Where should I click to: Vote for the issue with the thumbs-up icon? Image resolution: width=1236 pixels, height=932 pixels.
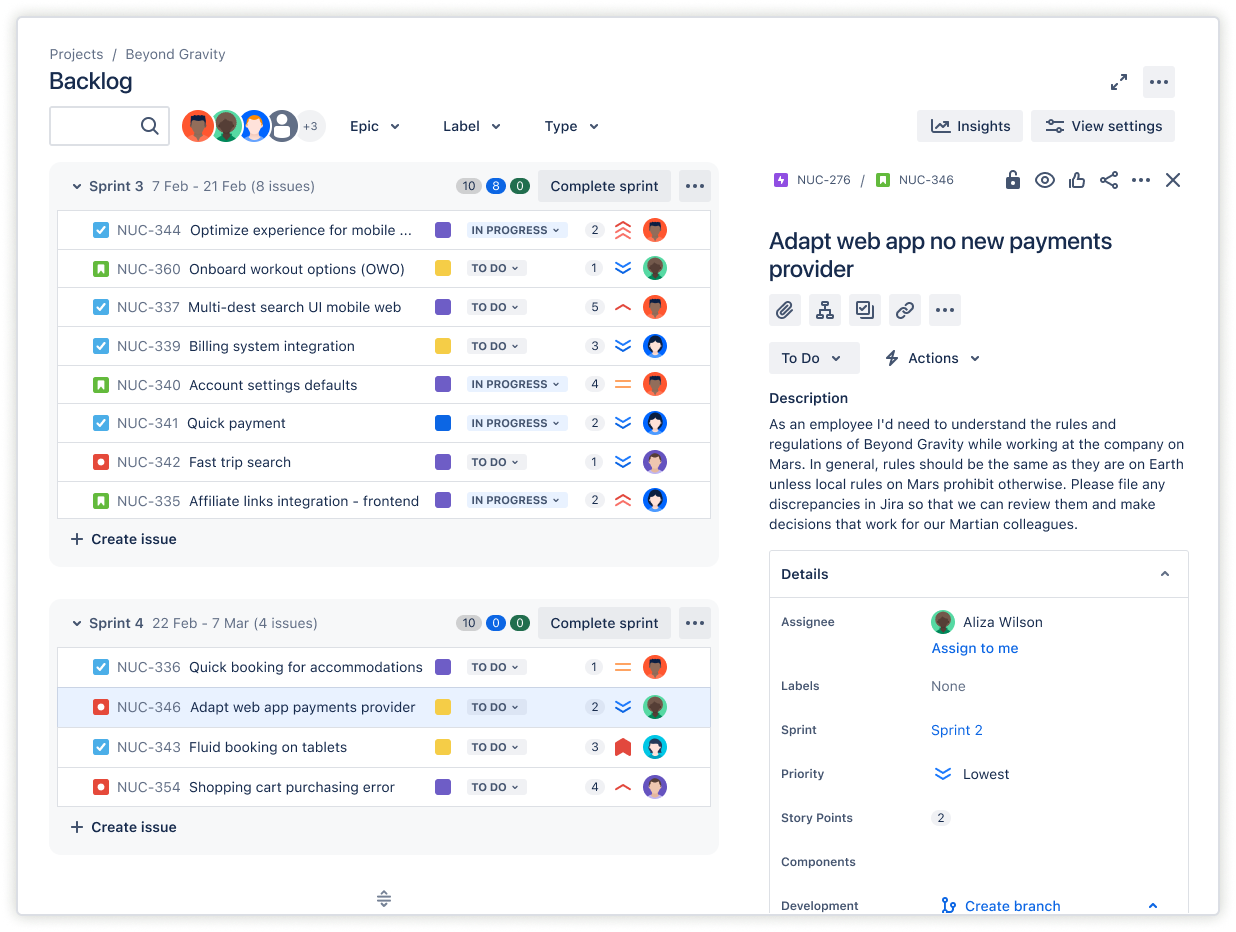coord(1077,180)
